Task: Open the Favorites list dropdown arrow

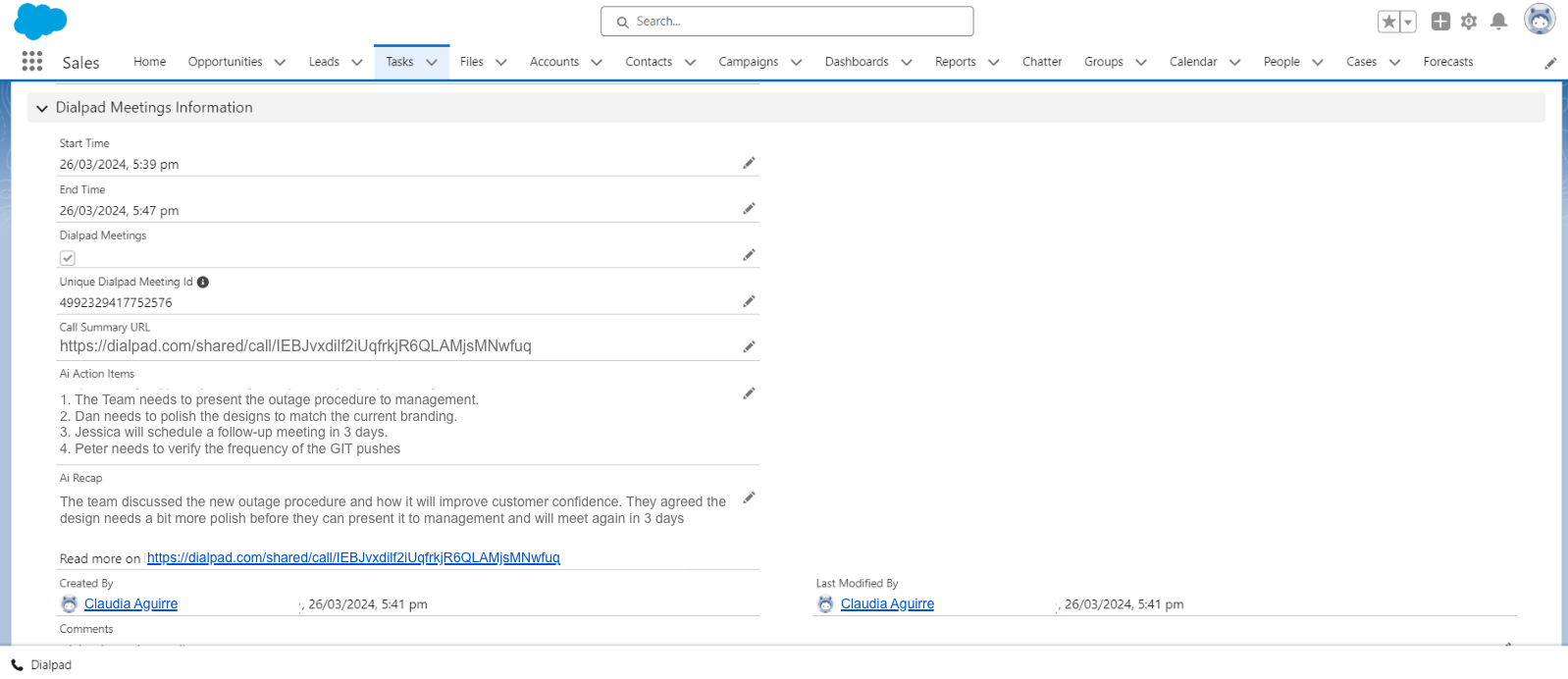Action: [1408, 22]
